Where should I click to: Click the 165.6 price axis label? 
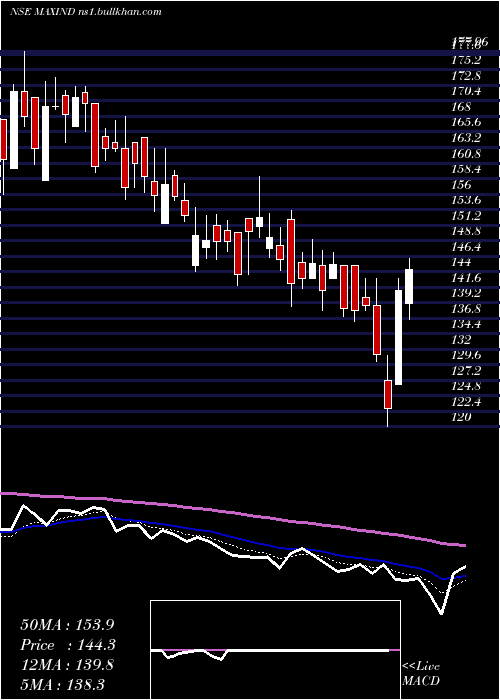pos(466,122)
